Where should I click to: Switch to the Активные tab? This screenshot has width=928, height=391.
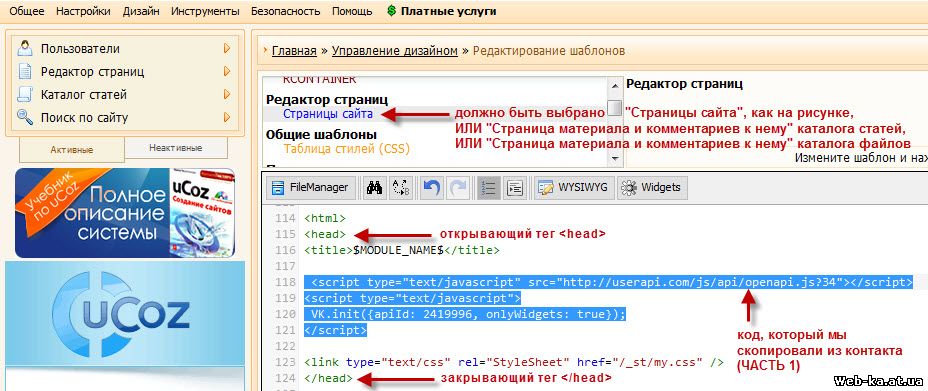tap(72, 150)
